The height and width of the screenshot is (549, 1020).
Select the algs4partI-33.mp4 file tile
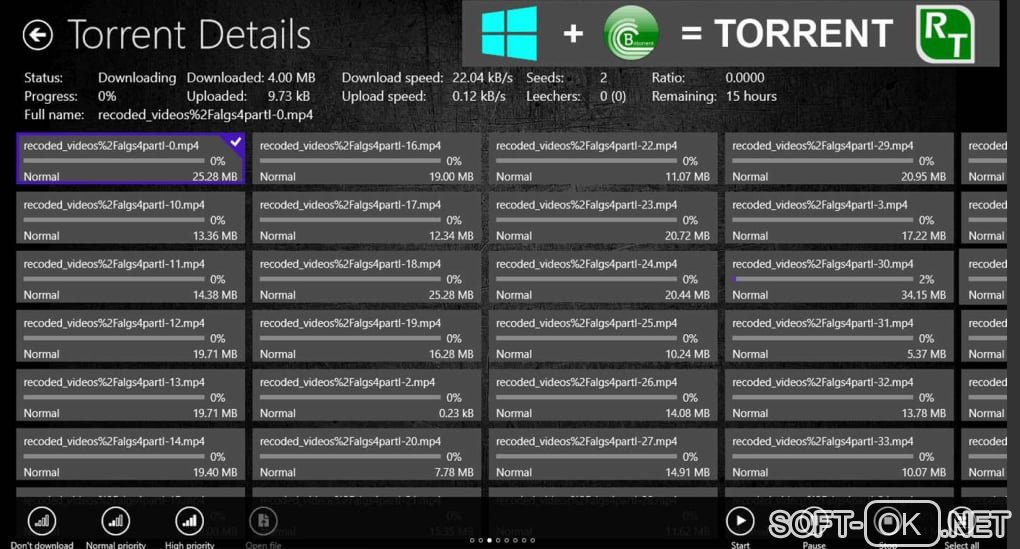839,455
